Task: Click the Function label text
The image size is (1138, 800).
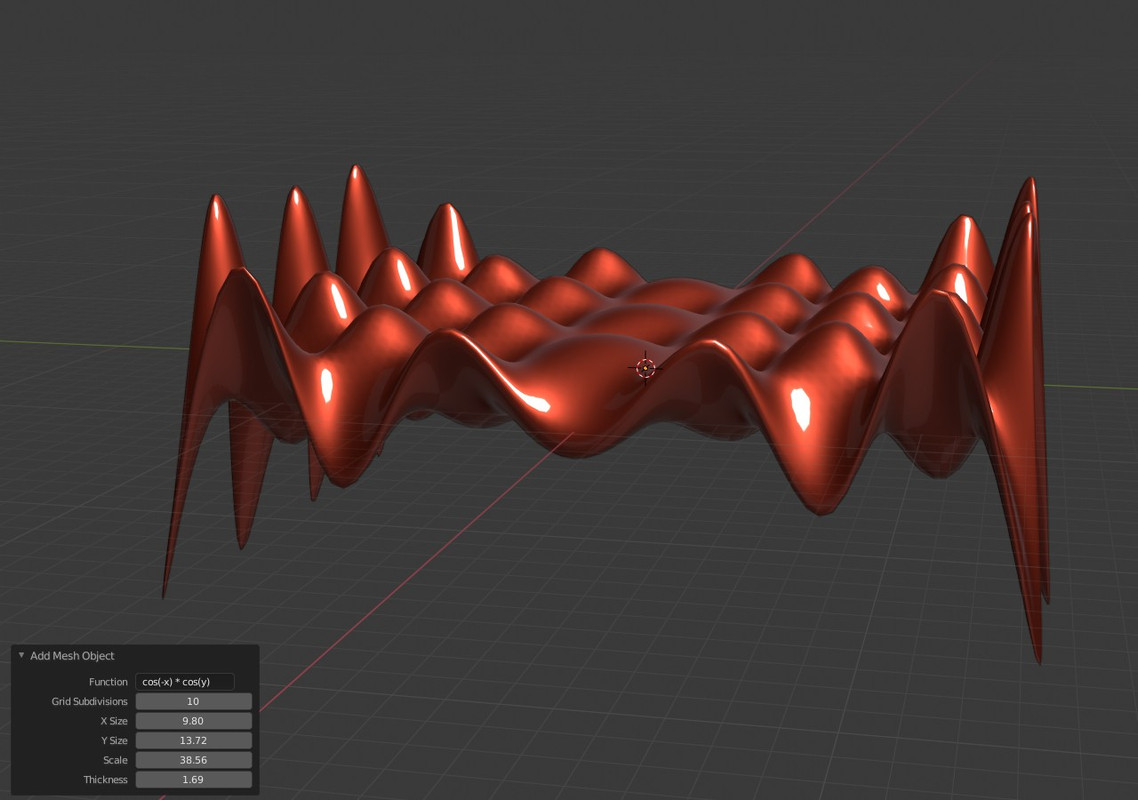Action: [x=108, y=682]
